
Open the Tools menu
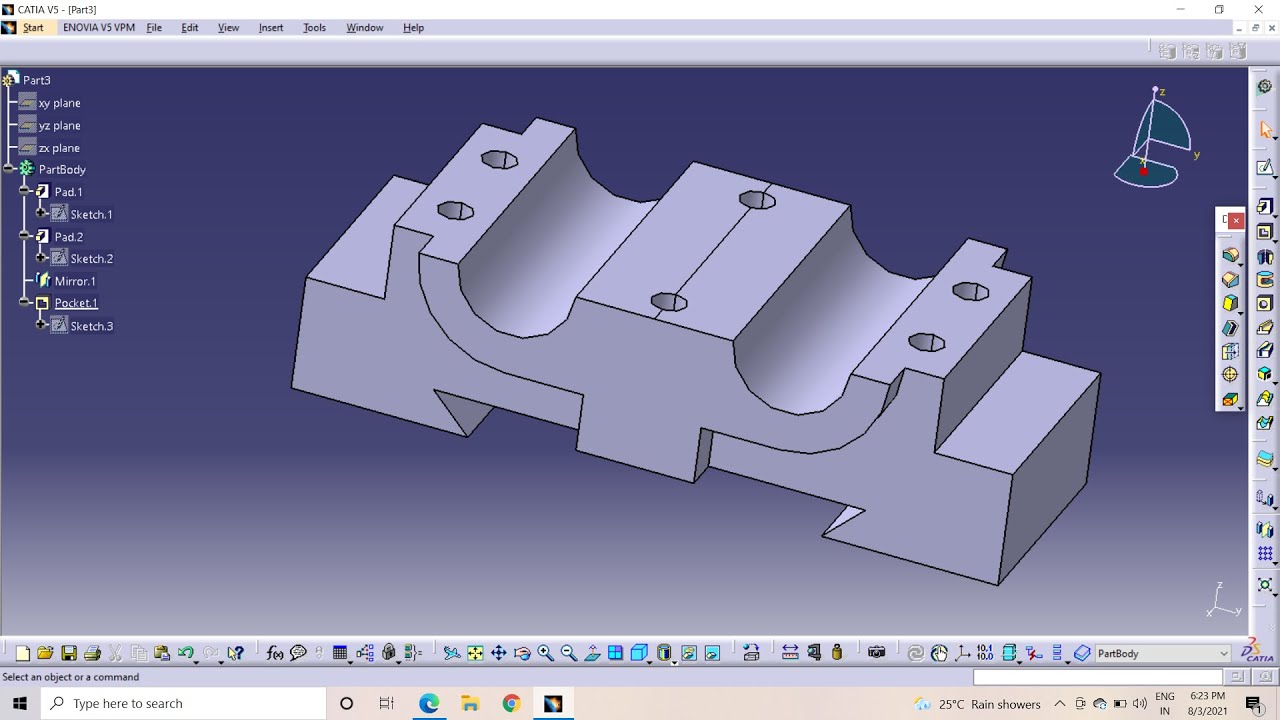coord(314,28)
